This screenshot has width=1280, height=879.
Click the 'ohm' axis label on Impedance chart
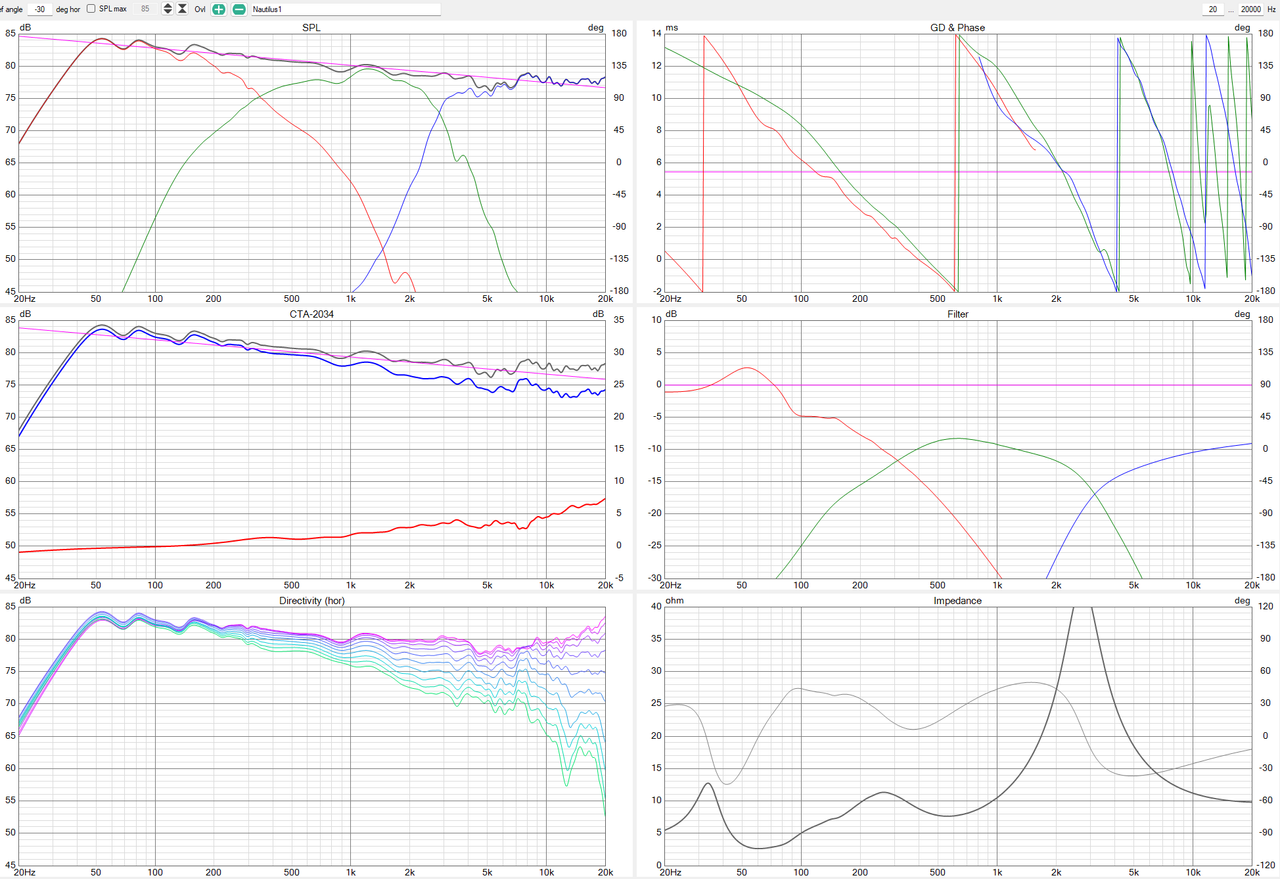[673, 601]
